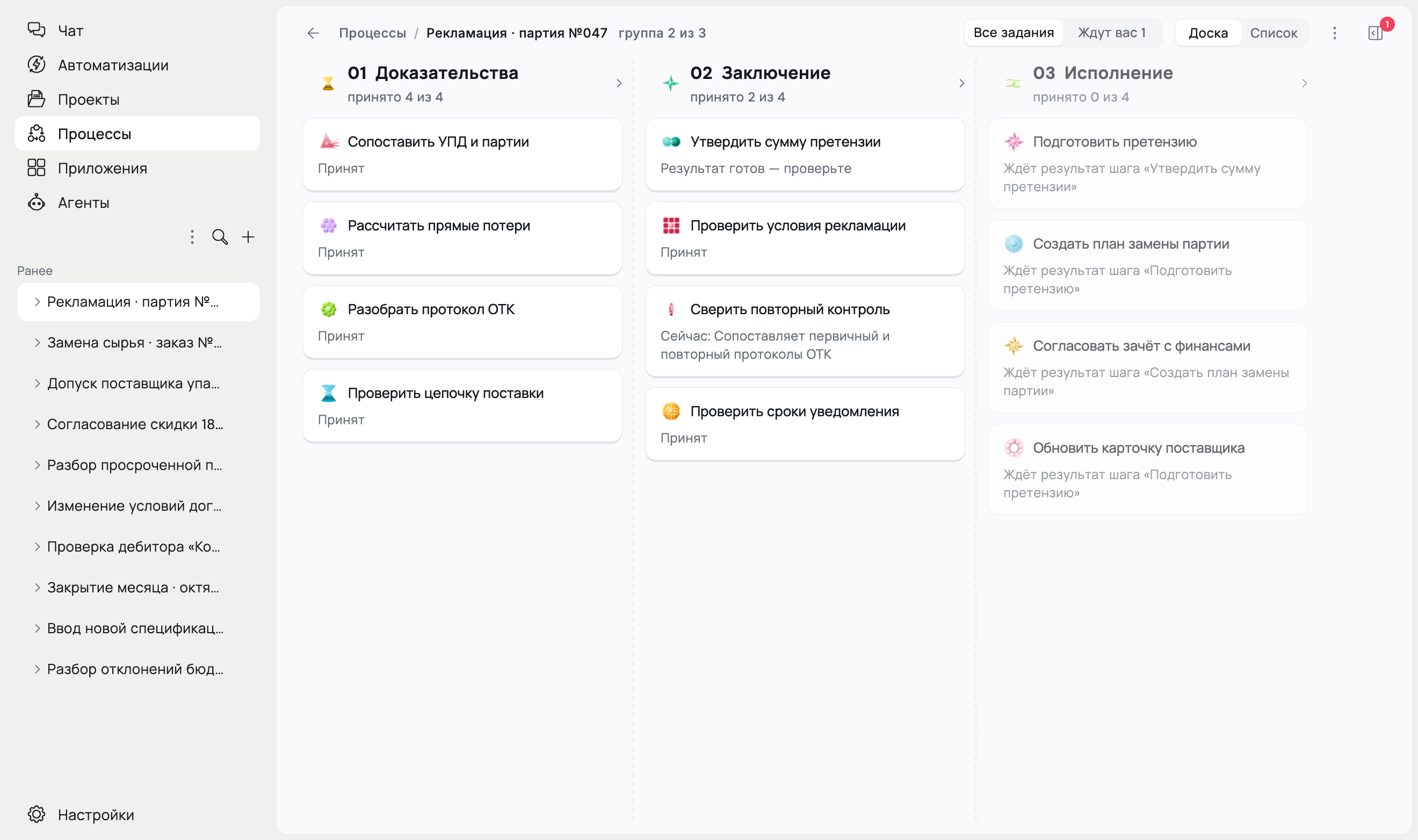This screenshot has width=1418, height=840.
Task: Click the green star icon of Заключение
Action: click(671, 83)
